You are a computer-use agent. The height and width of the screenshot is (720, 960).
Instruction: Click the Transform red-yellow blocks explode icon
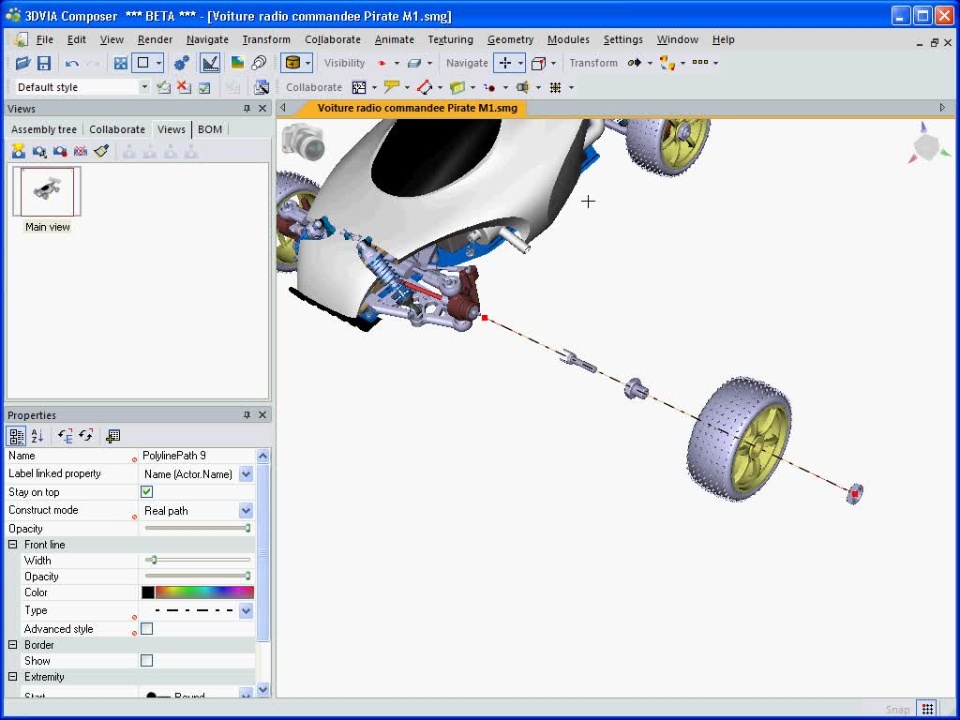[x=667, y=62]
